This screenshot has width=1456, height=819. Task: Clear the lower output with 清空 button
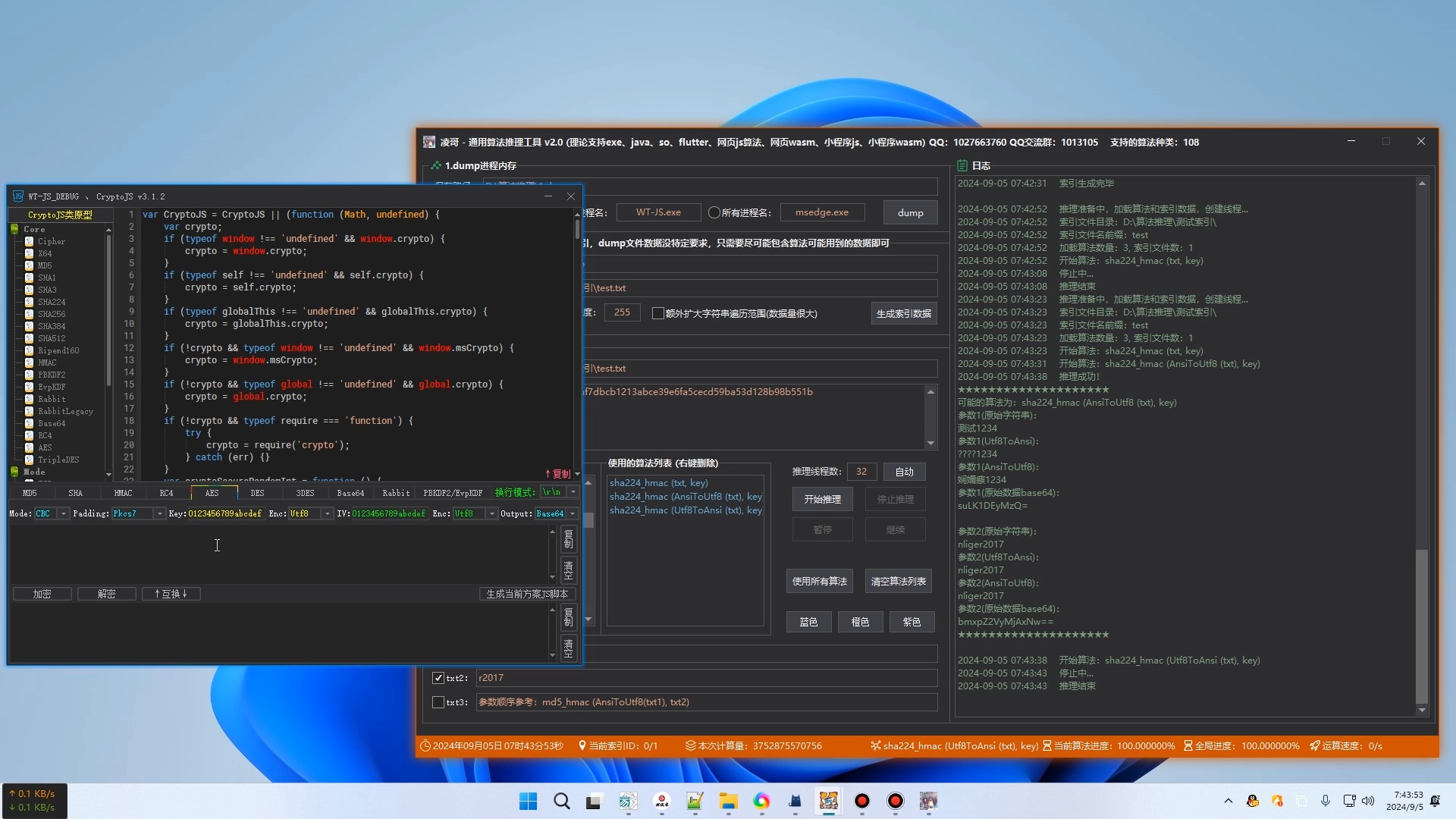tap(569, 648)
